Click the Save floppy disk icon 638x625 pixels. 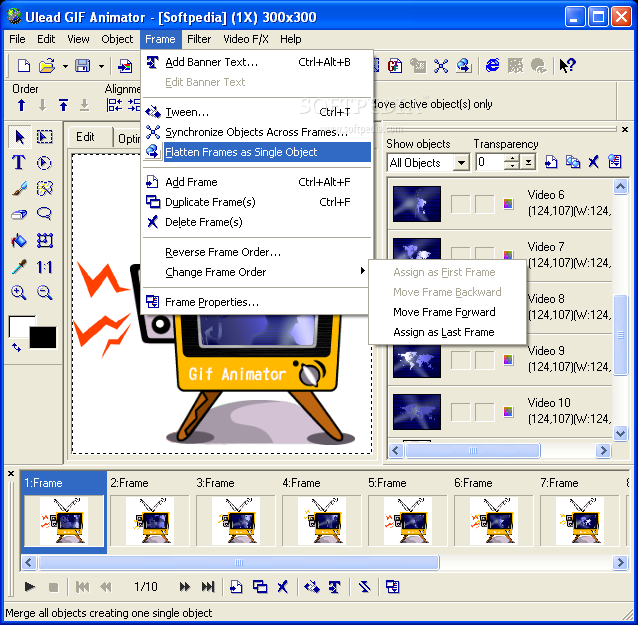83,66
